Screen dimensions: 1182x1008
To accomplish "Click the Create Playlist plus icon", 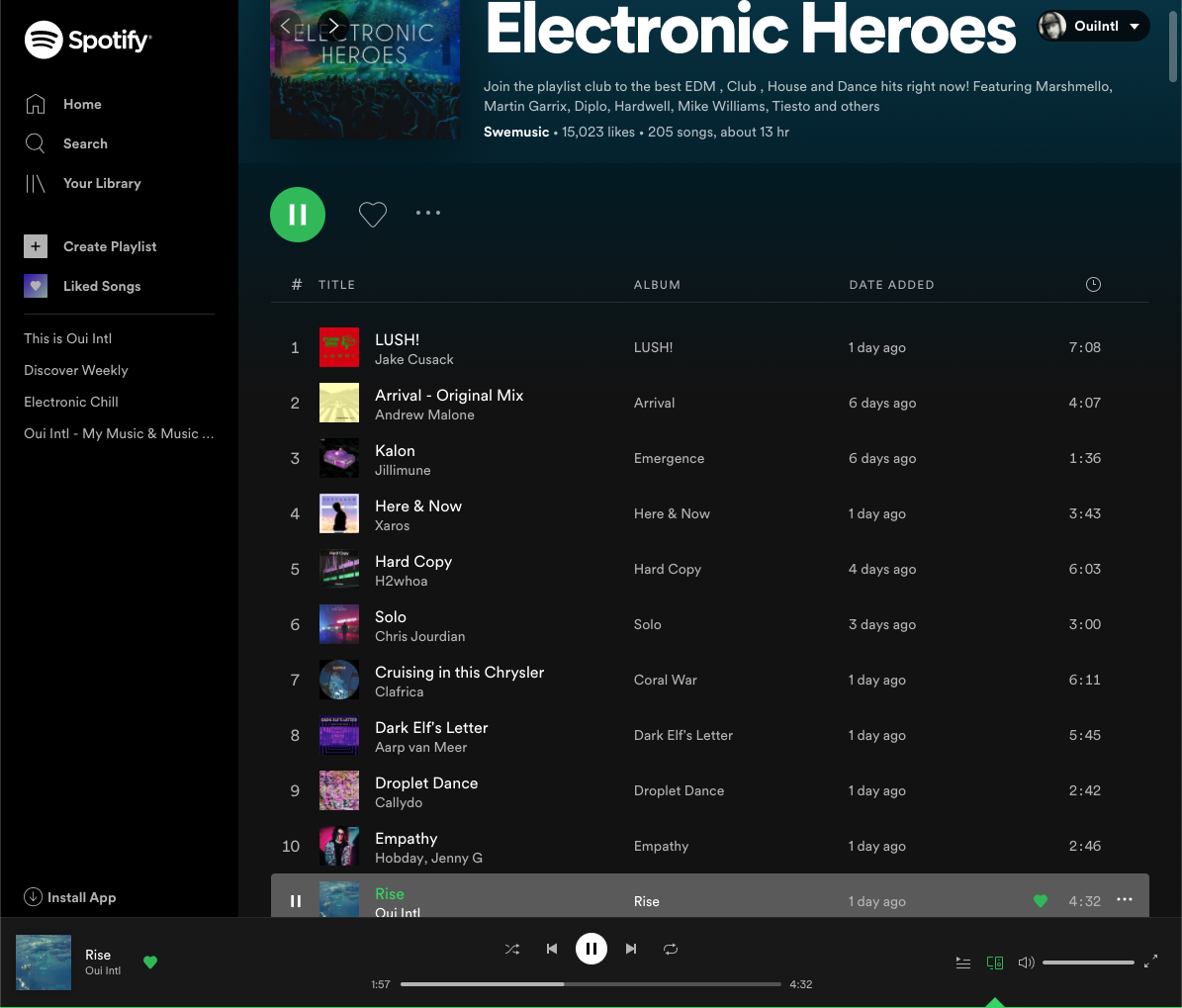I will [36, 246].
